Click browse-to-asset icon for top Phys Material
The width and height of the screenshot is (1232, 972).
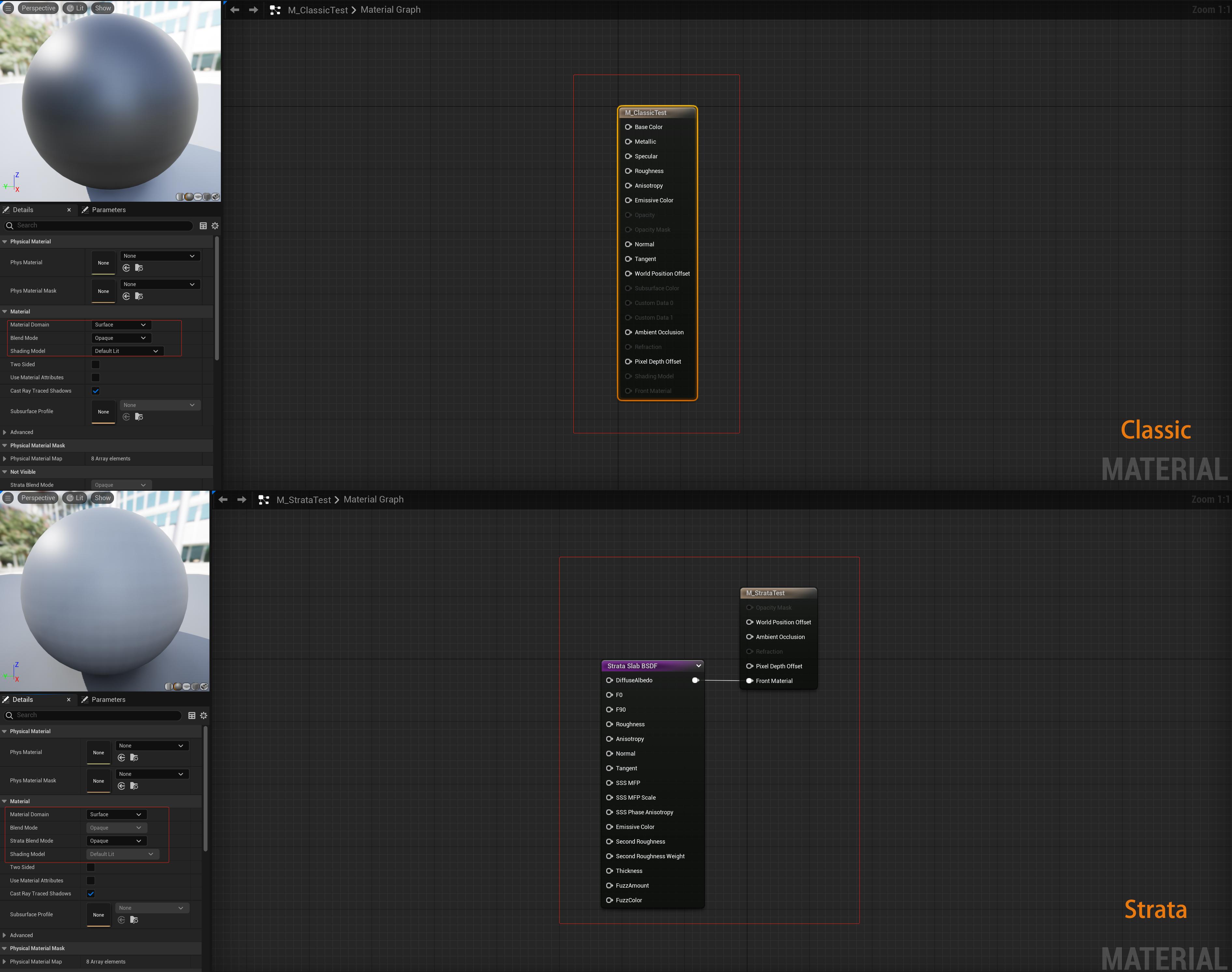tap(139, 268)
